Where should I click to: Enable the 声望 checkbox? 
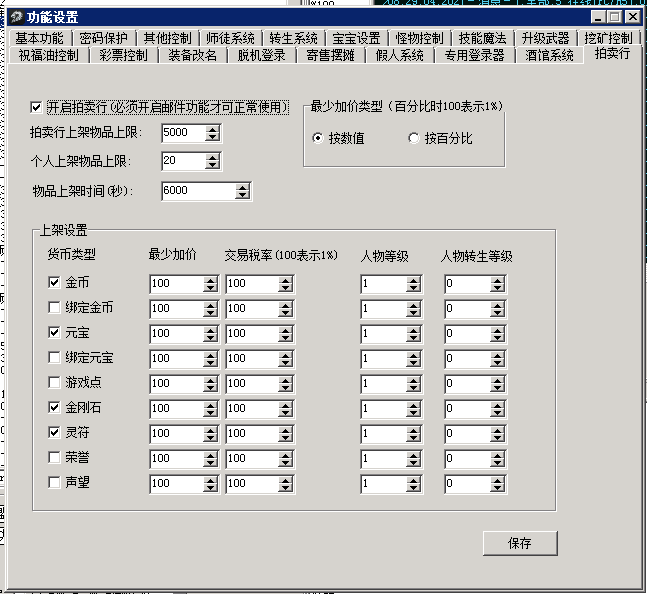(54, 482)
